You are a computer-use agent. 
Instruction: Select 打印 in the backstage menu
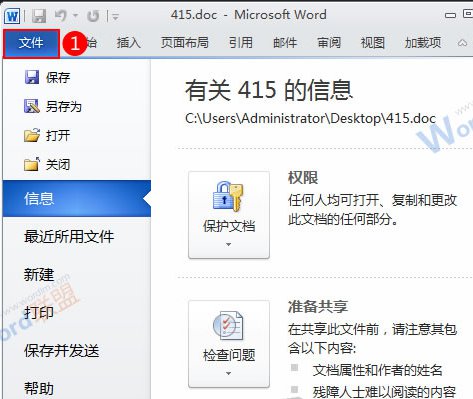coord(39,313)
